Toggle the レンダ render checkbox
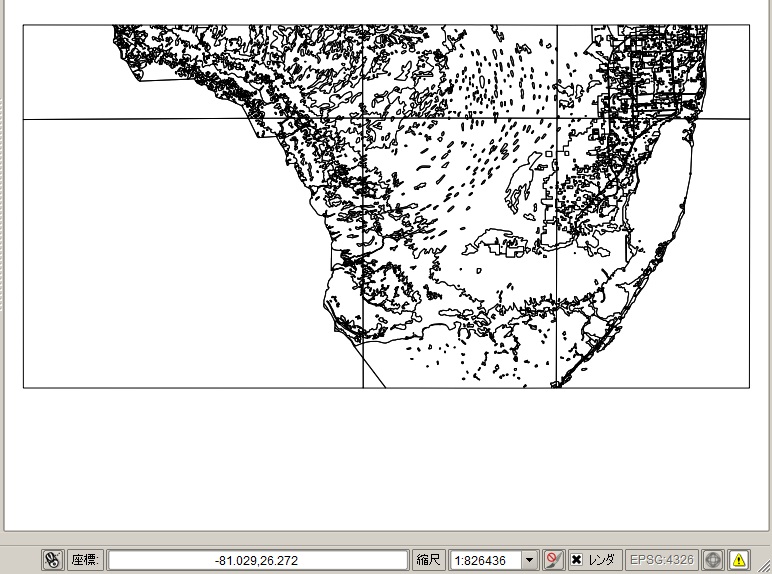This screenshot has width=772, height=574. coord(577,560)
